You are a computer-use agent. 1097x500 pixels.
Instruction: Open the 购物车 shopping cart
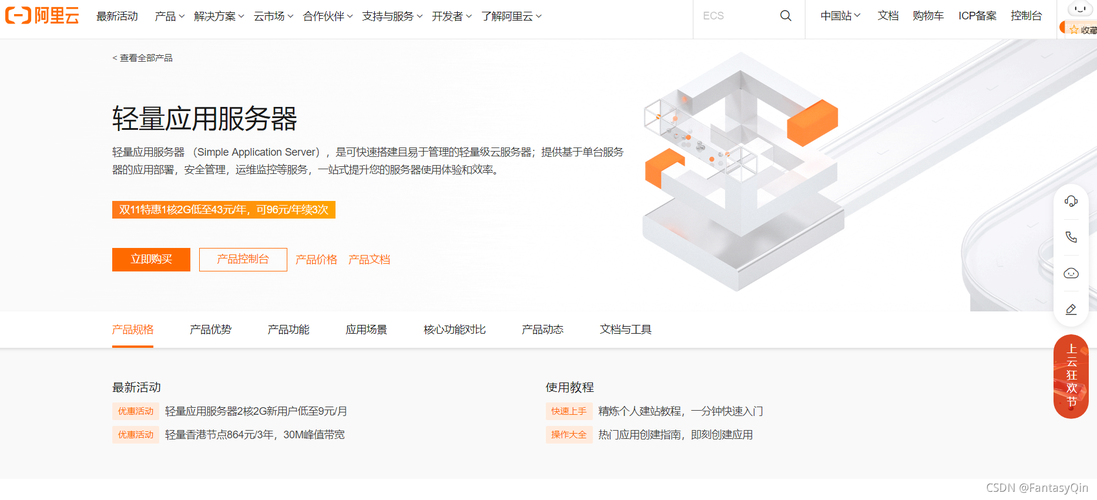928,16
